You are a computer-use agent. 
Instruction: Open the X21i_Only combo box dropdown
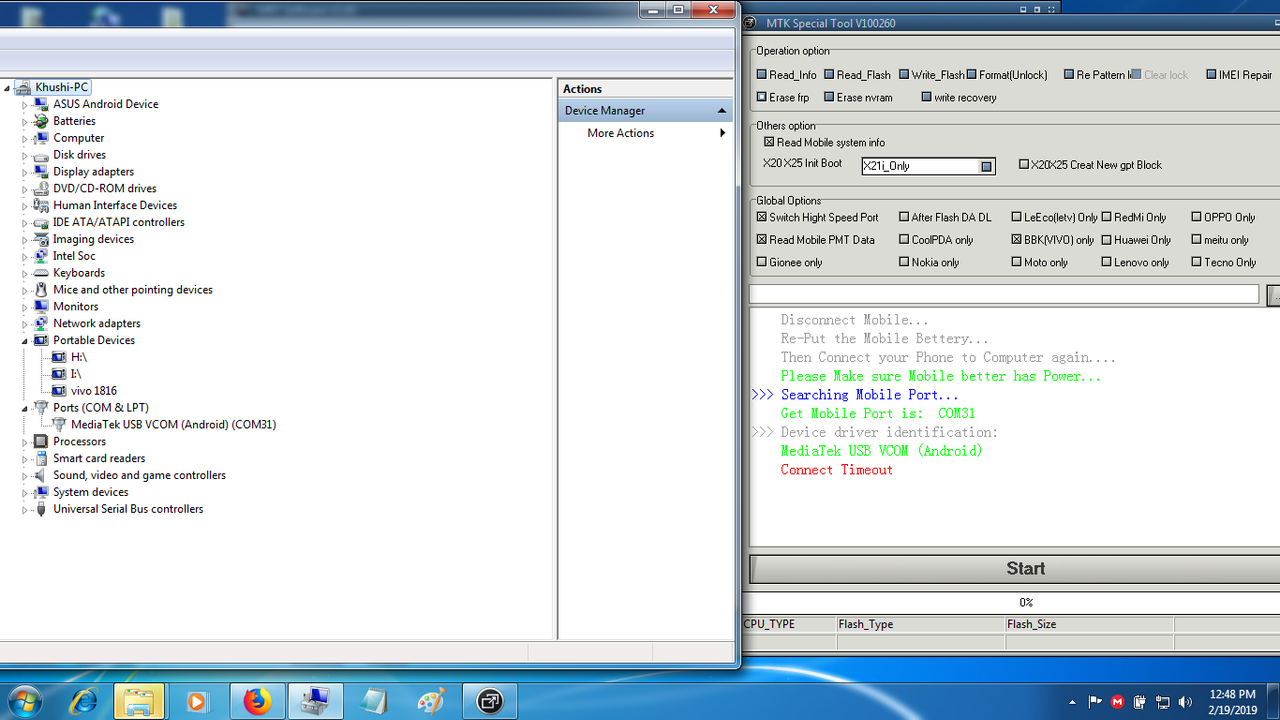pyautogui.click(x=987, y=166)
